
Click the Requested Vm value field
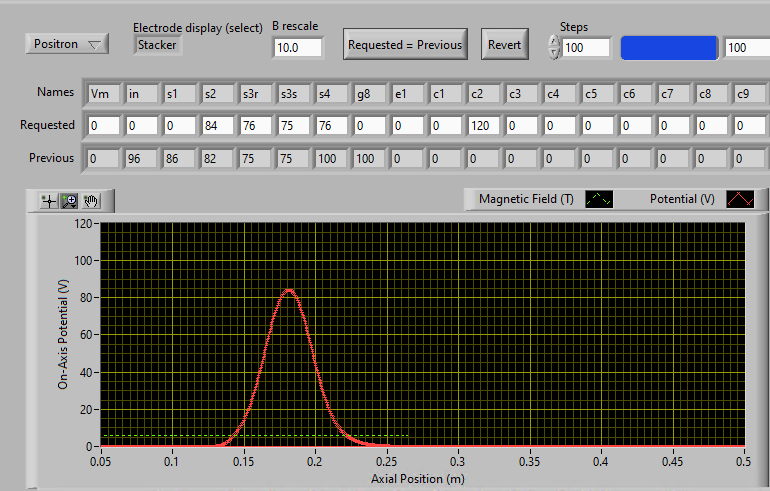[102, 126]
